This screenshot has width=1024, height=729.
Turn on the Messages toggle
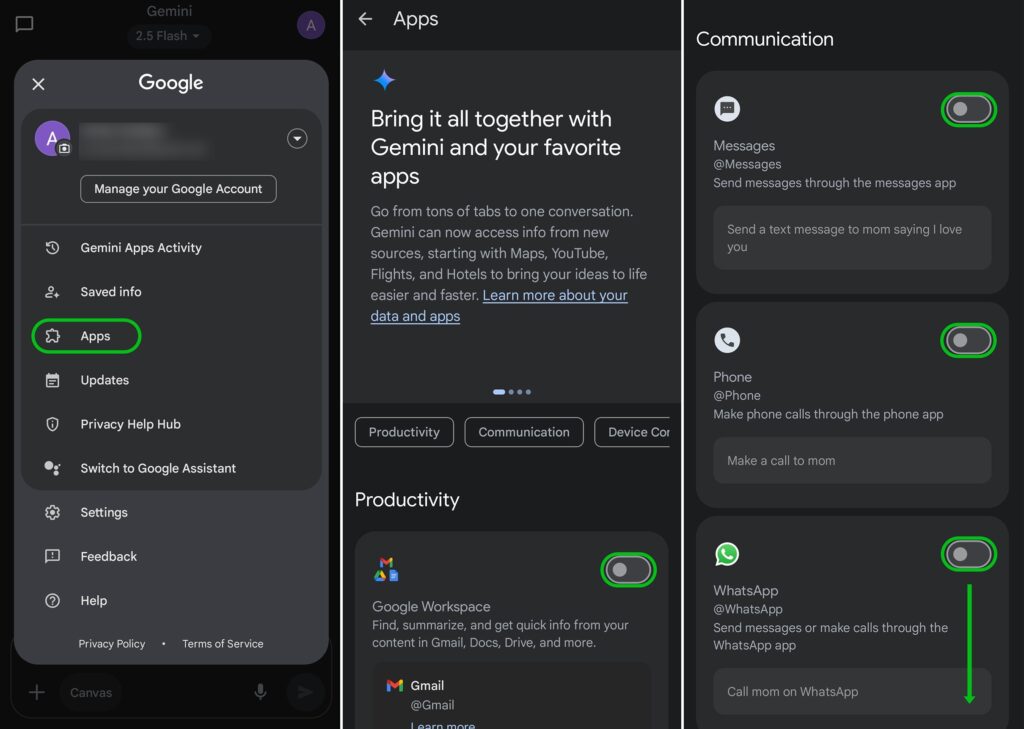(x=968, y=109)
